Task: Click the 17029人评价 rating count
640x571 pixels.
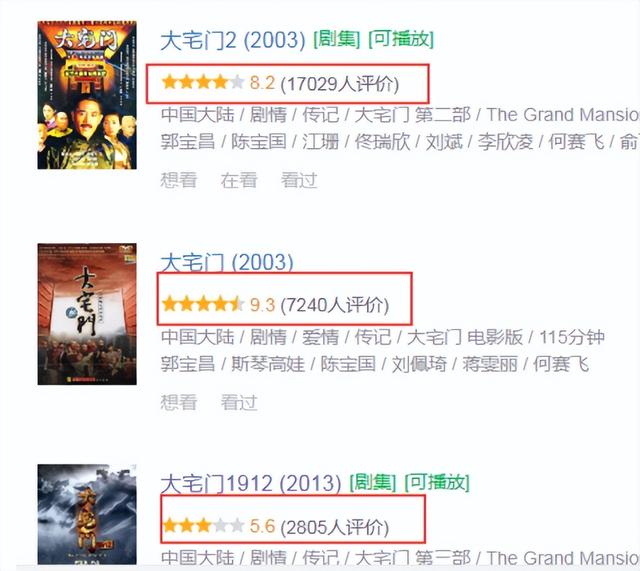Action: (340, 84)
